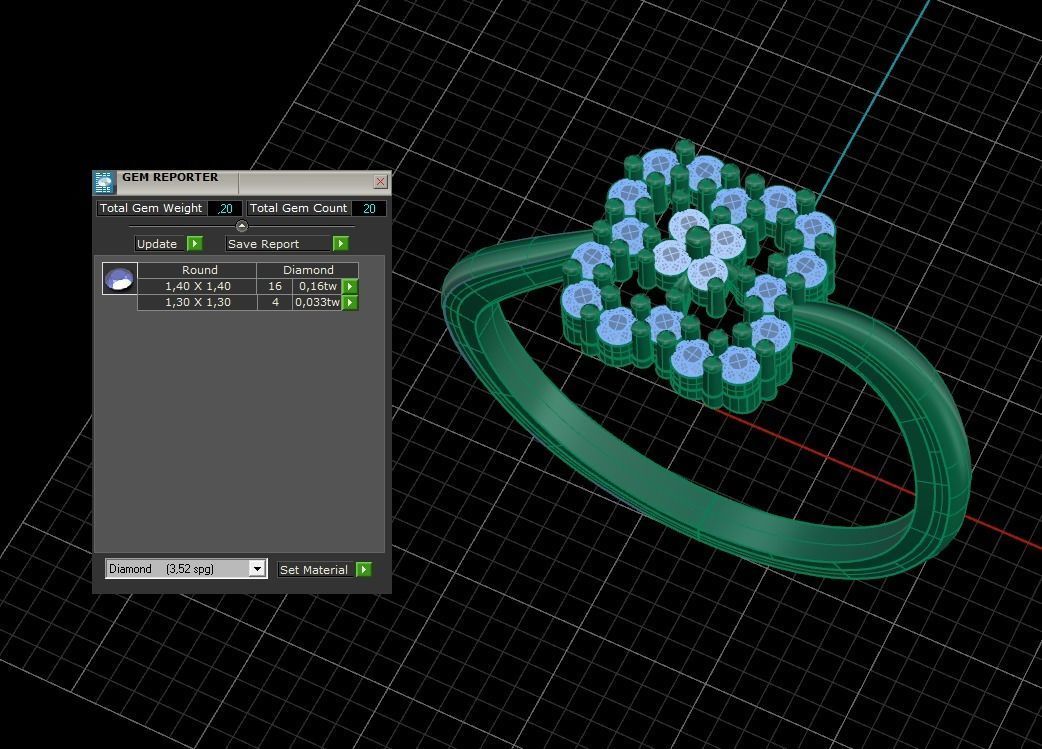The image size is (1042, 749).
Task: Click the quantity cell showing 4
Action: tap(274, 302)
